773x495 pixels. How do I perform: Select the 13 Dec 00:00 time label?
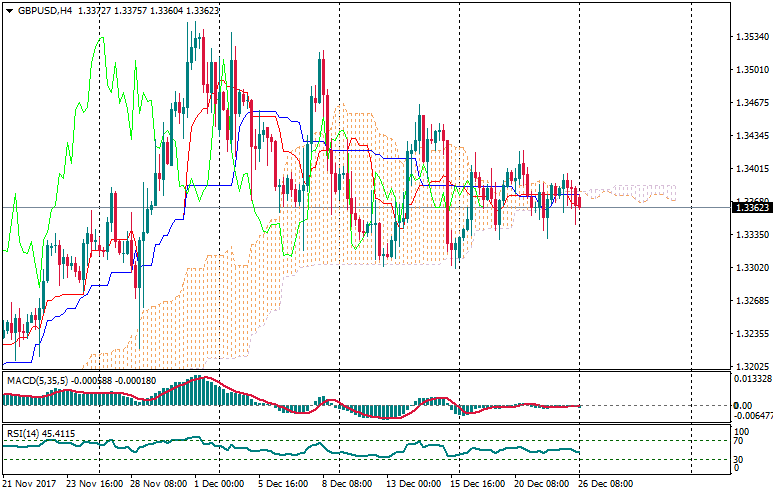point(415,482)
